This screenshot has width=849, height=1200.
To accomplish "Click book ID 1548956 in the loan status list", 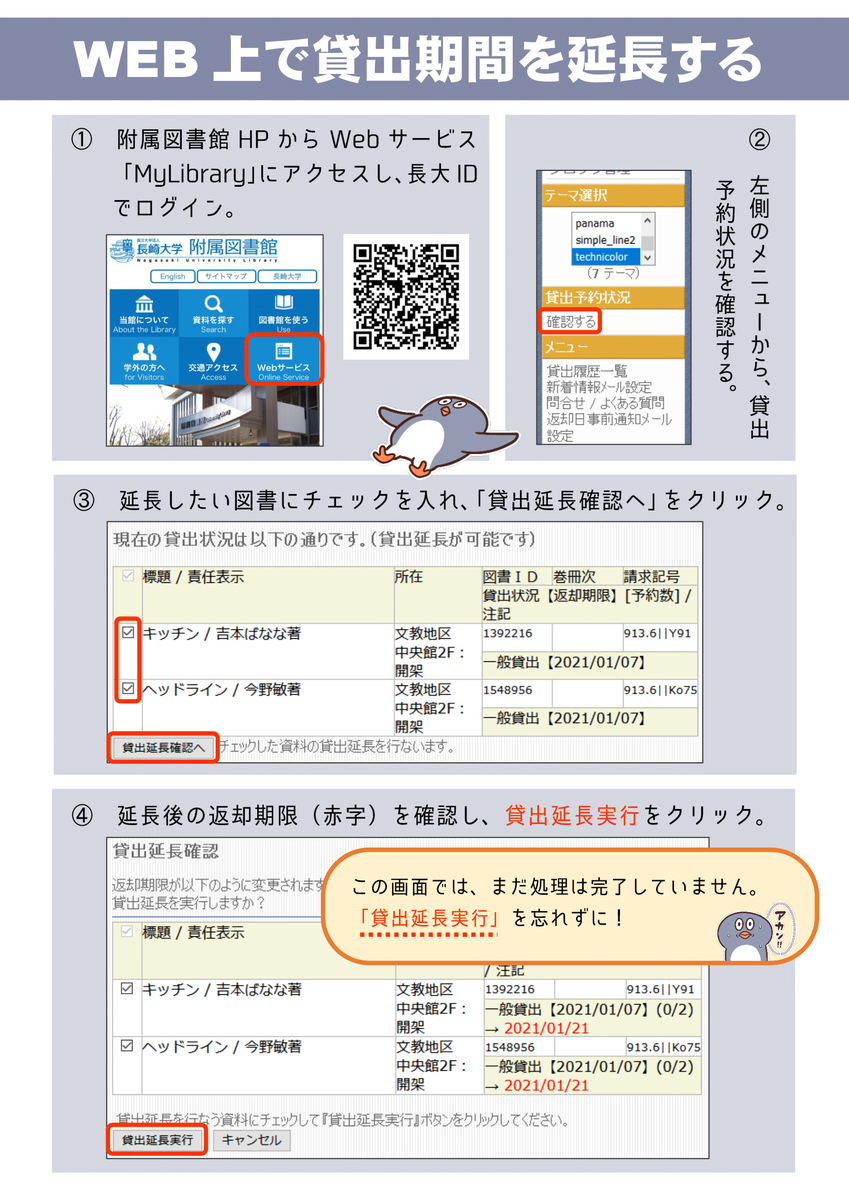I will coord(508,690).
